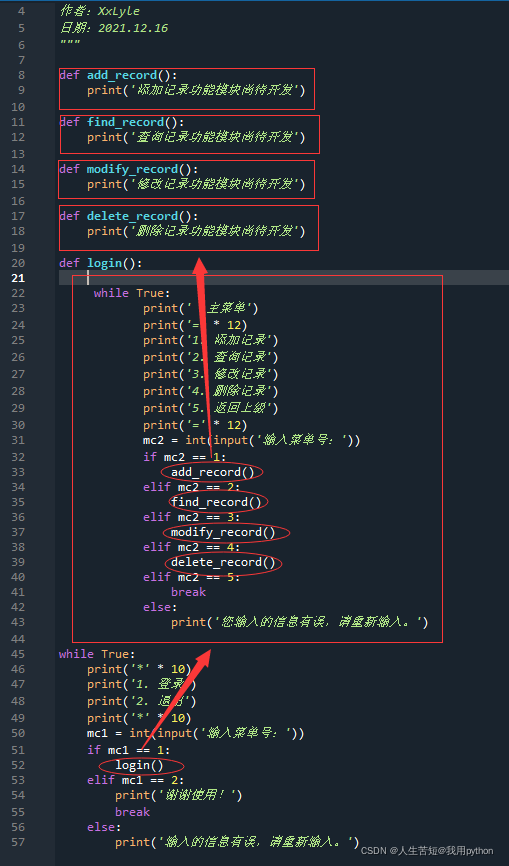Click the print '2. 退出' line
Viewport: 509px width, 866px height.
142,701
